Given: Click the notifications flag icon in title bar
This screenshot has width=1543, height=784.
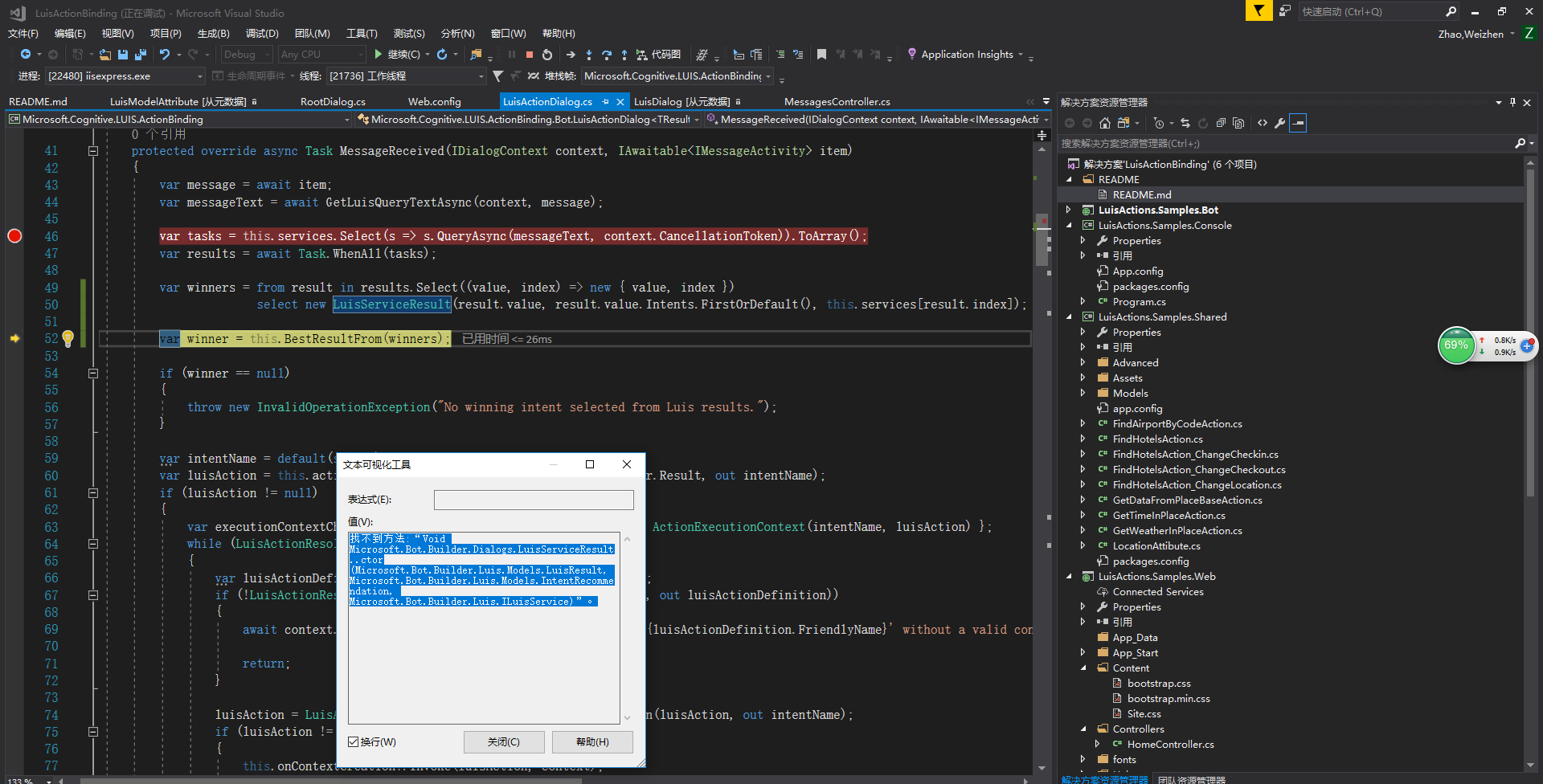Looking at the screenshot, I should tap(1259, 11).
